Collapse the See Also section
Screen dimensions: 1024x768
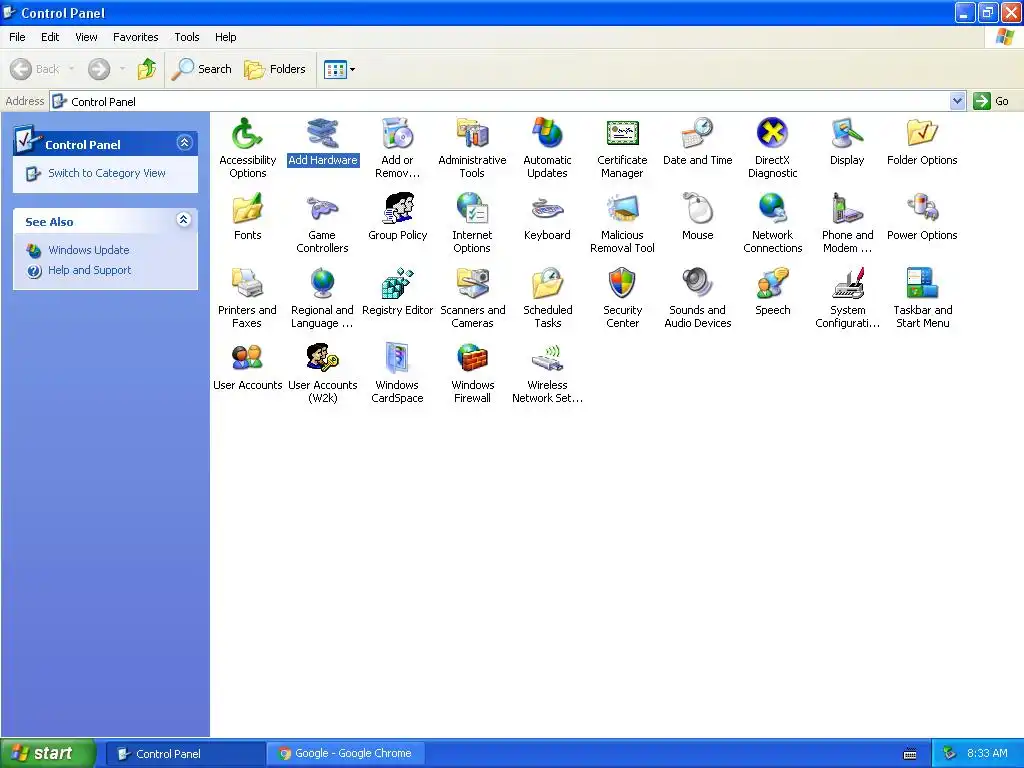[184, 220]
